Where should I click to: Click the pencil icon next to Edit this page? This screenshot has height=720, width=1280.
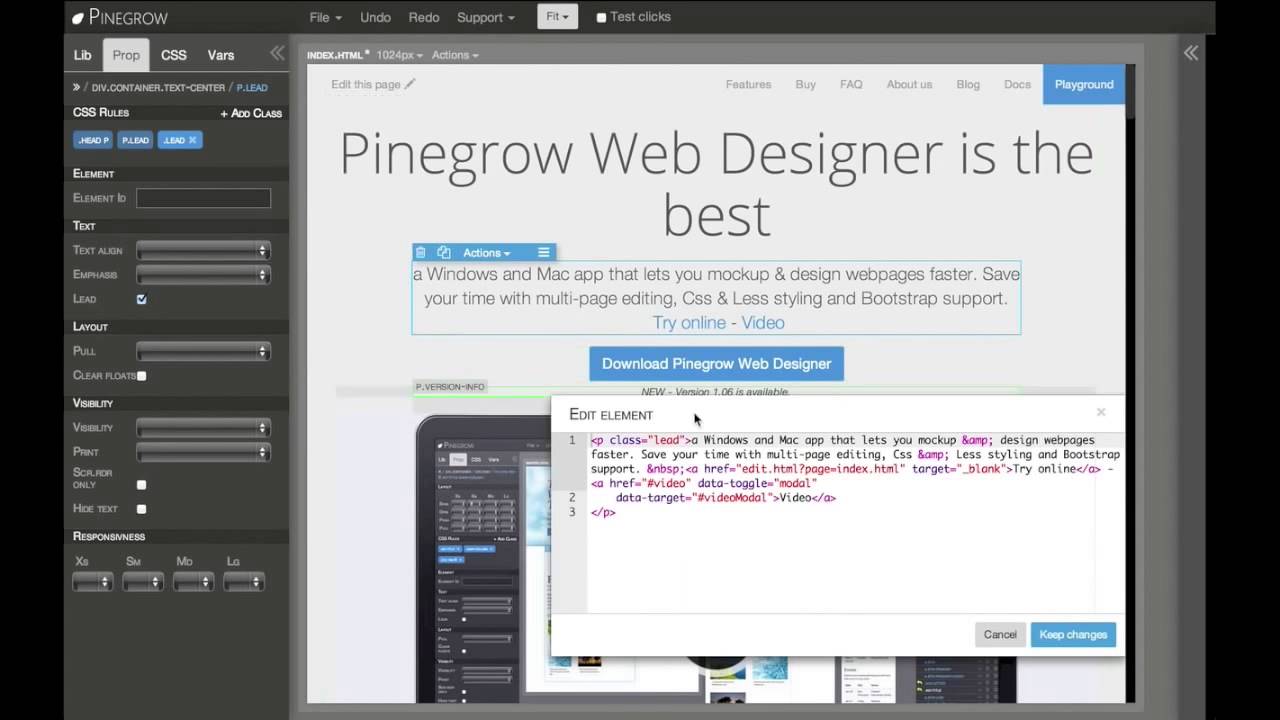(410, 84)
